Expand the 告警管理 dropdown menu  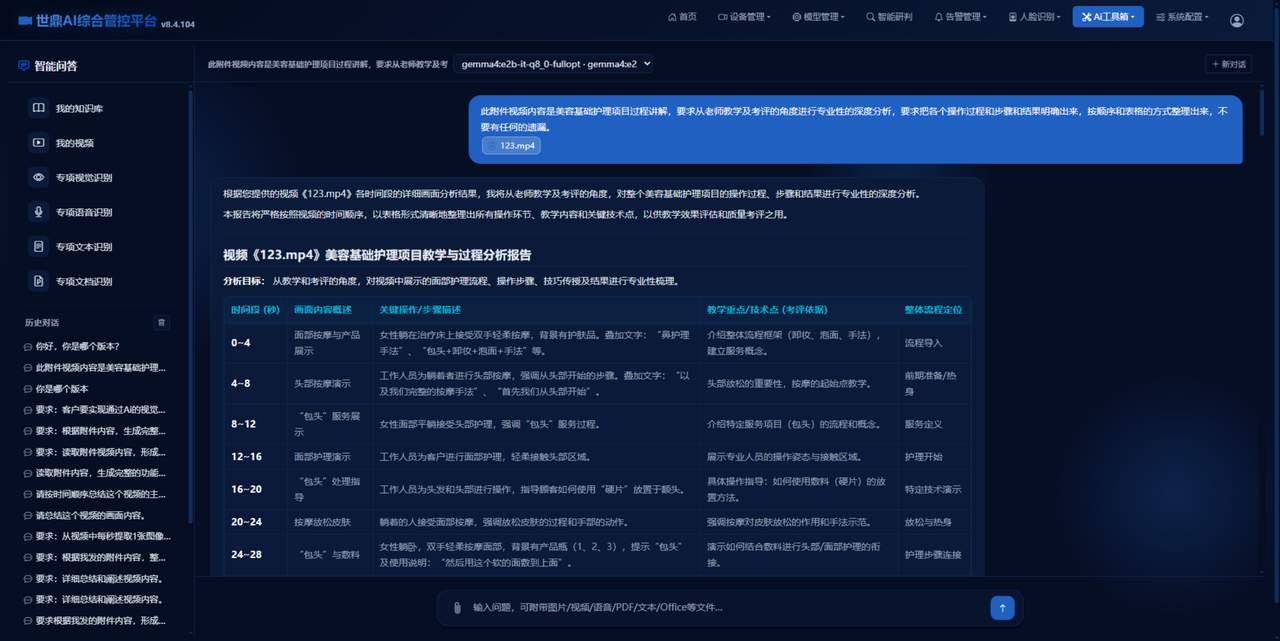tap(960, 17)
